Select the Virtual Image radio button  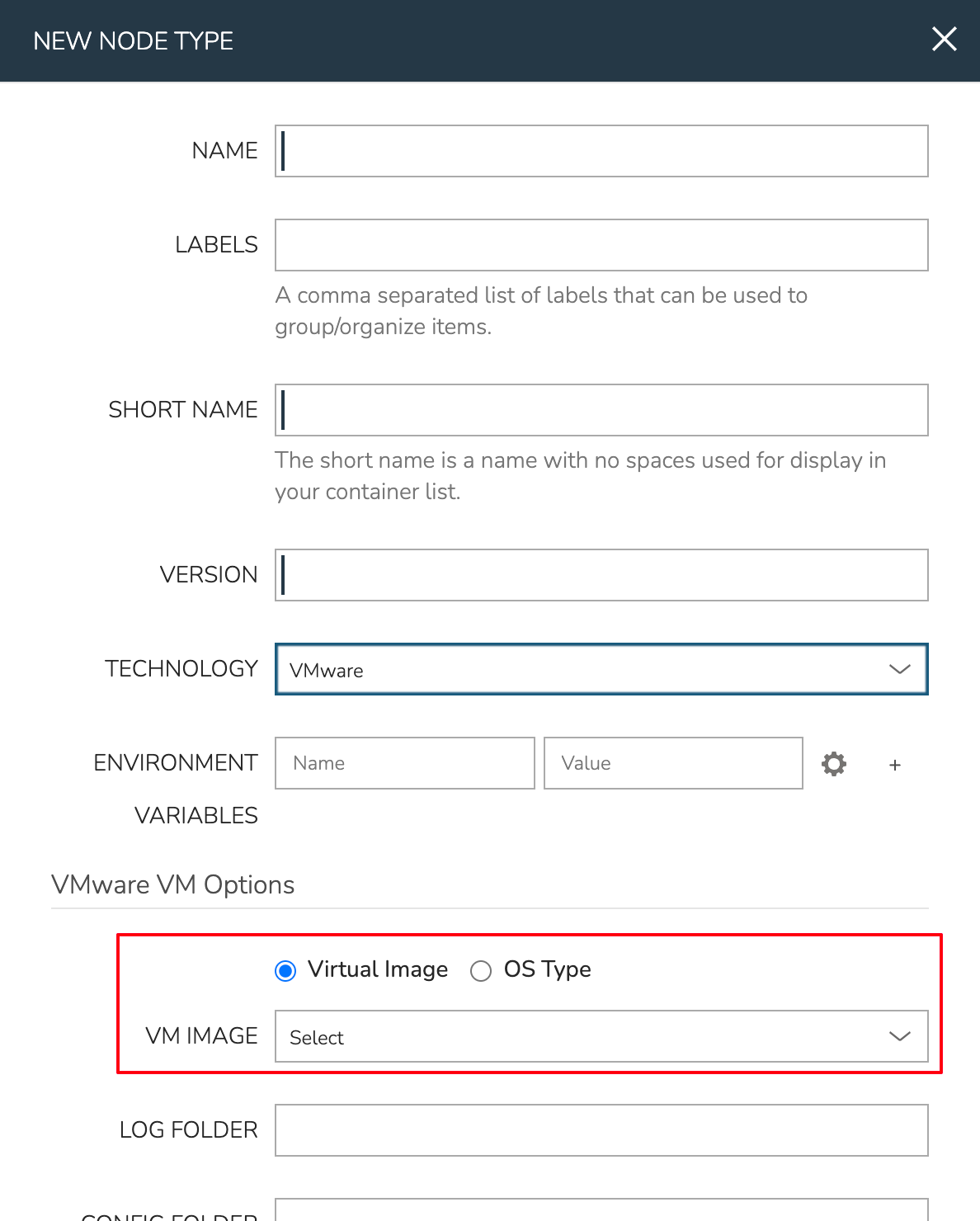[x=285, y=971]
